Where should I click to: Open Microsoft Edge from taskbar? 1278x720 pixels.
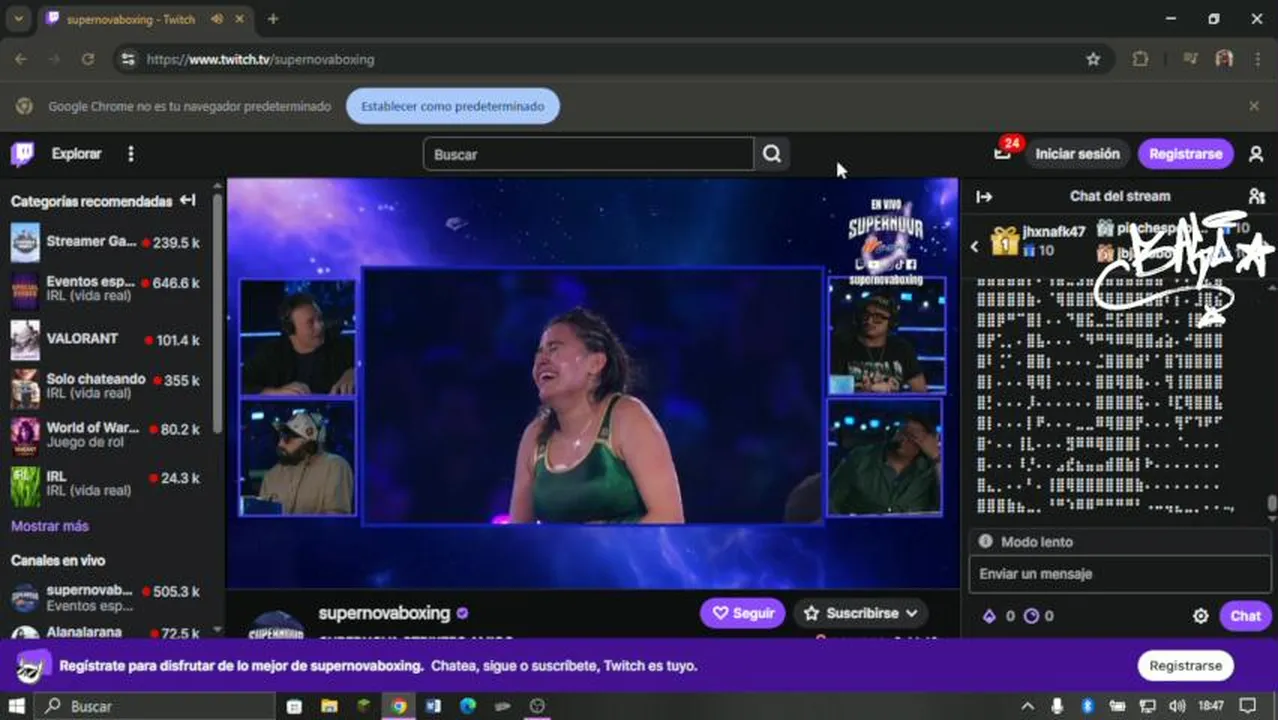pos(468,706)
